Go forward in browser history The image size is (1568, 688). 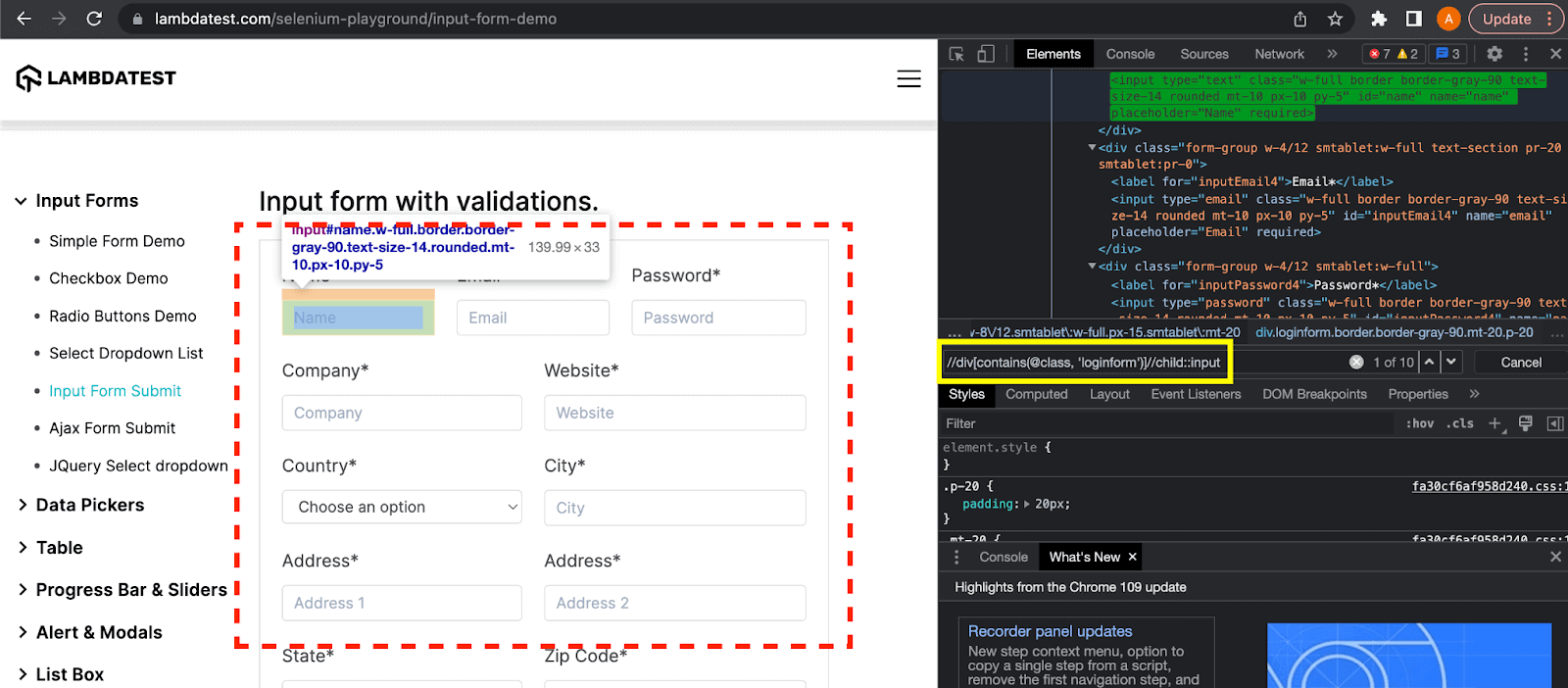tap(59, 19)
